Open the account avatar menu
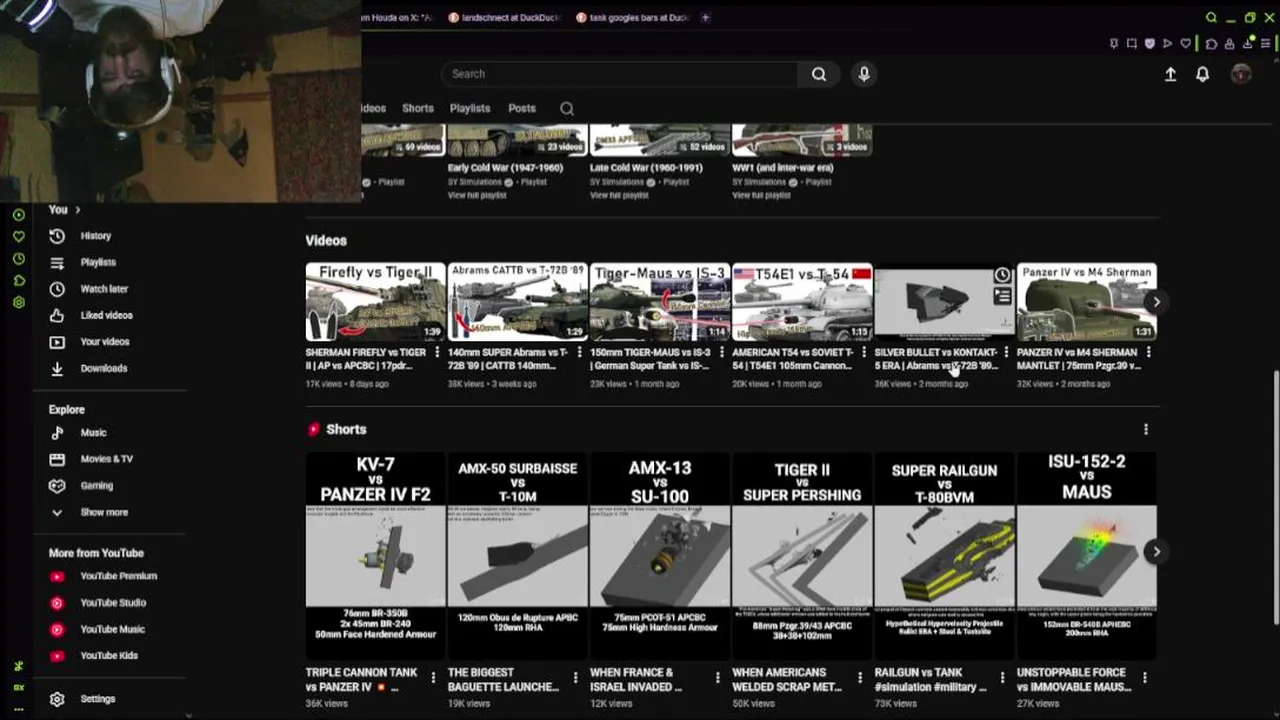Viewport: 1280px width, 720px height. point(1241,74)
